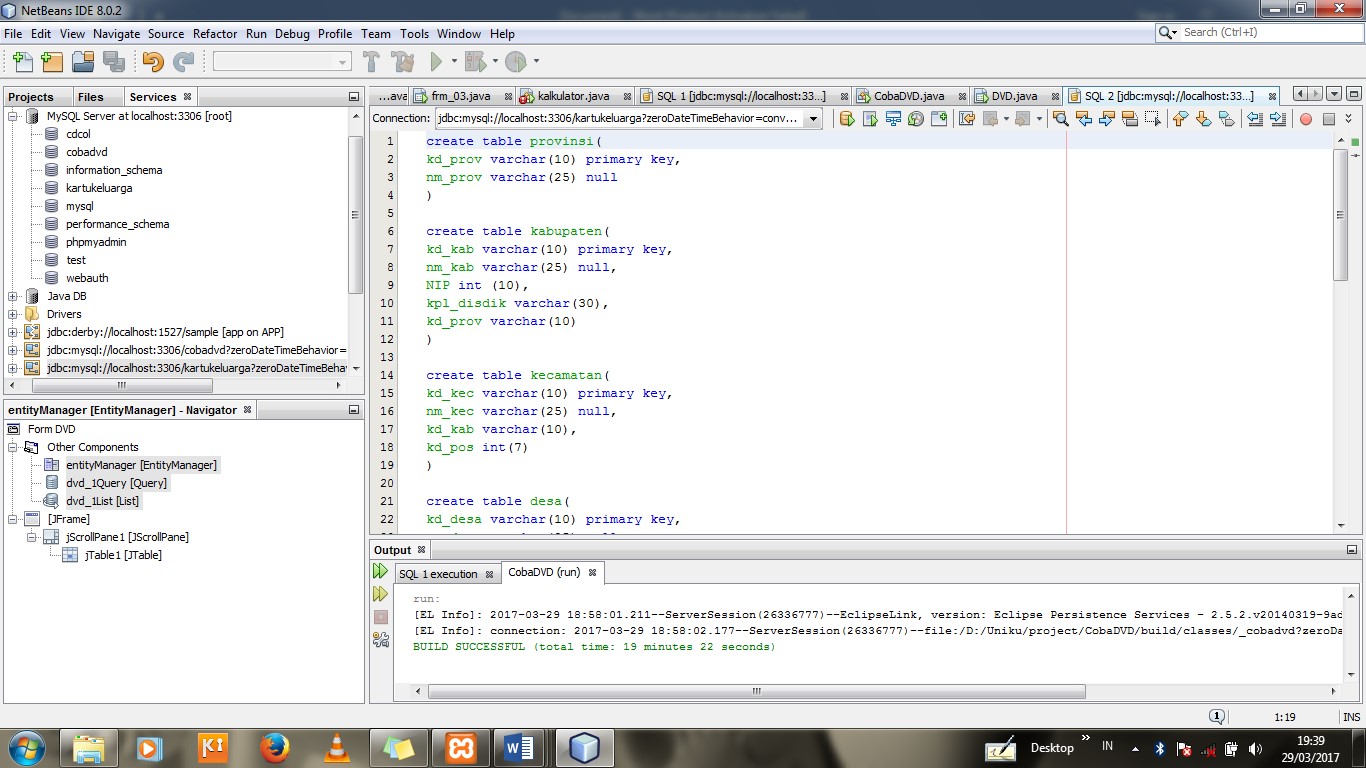The width and height of the screenshot is (1366, 768).
Task: Click the Desktop toolbar label in taskbar
Action: pos(1052,747)
